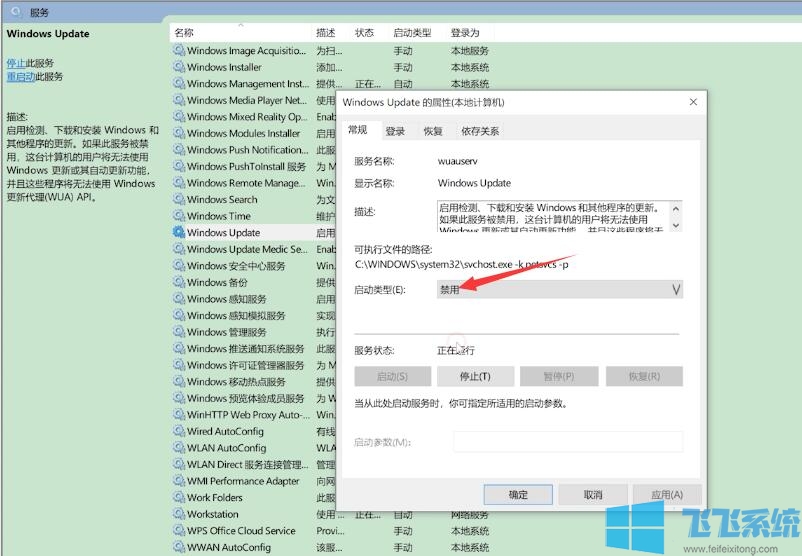Click gear icon of Windows Push Notification row
Viewport: 802px width, 556px height.
179,149
